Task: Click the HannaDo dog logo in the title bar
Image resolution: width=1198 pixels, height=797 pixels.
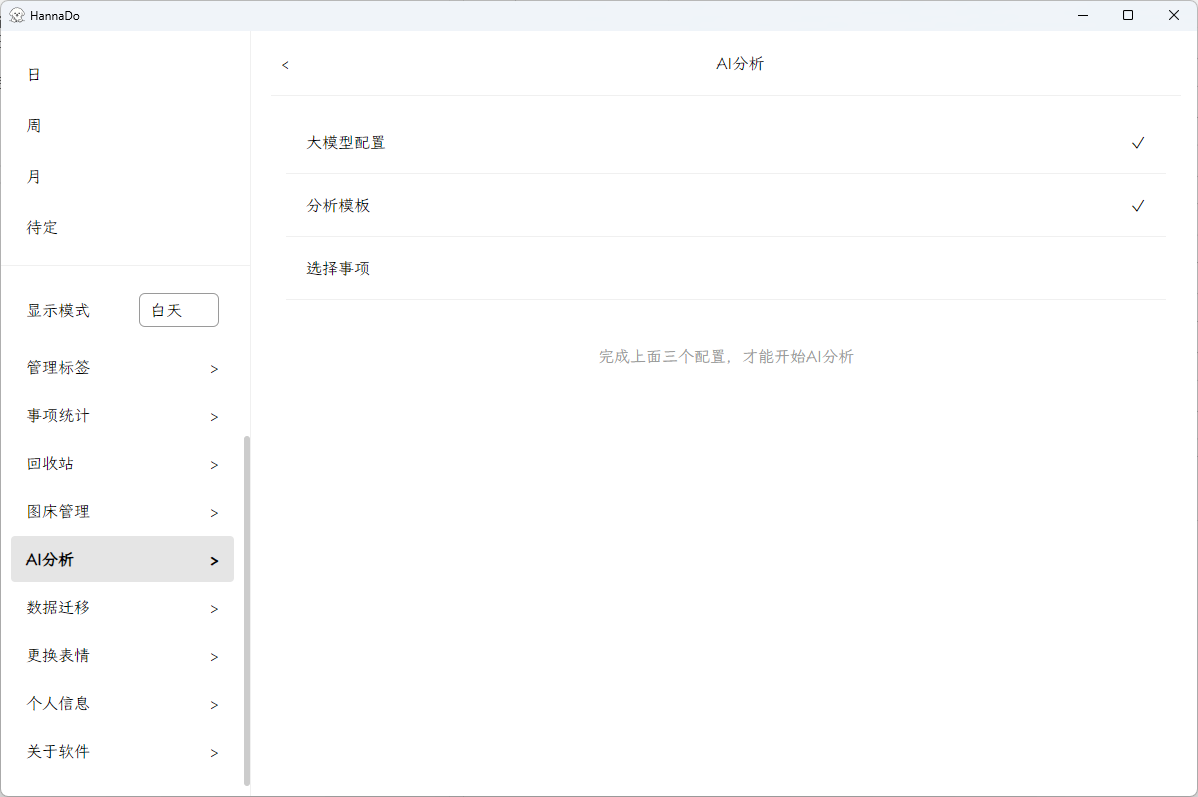Action: point(16,15)
